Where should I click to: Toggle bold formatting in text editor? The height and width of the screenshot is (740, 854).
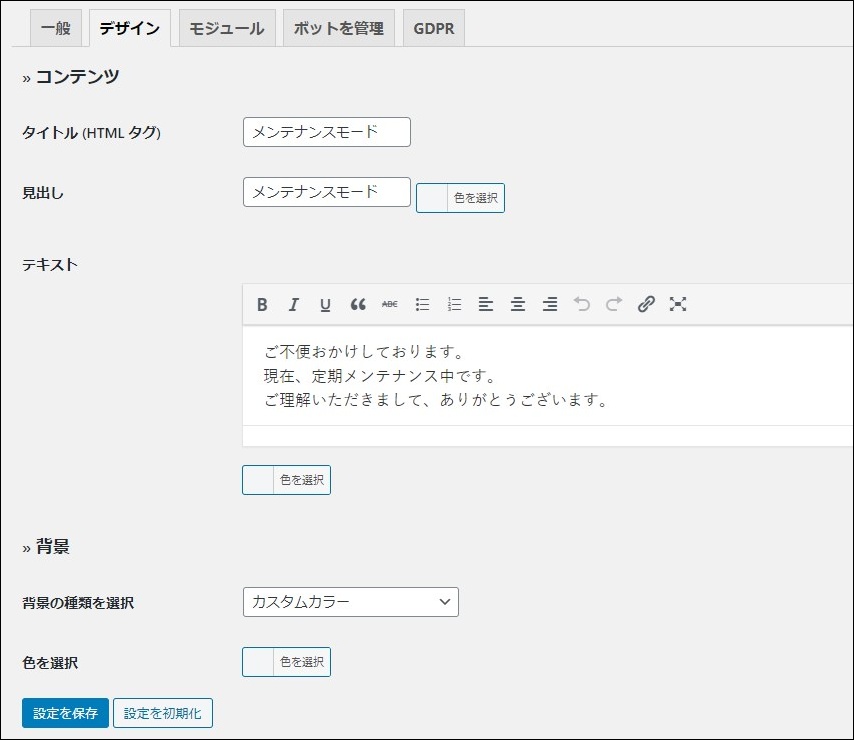[x=262, y=305]
